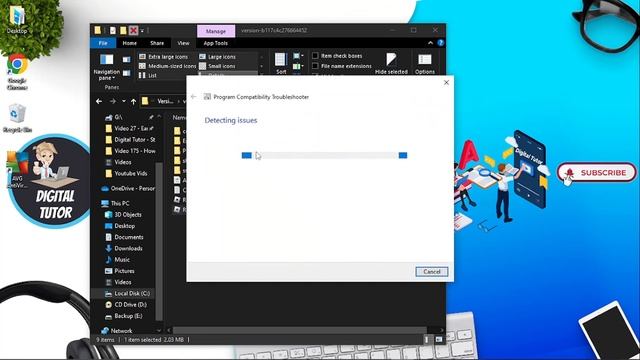Switch to Share ribbon tab
The height and width of the screenshot is (360, 640).
[x=157, y=43]
